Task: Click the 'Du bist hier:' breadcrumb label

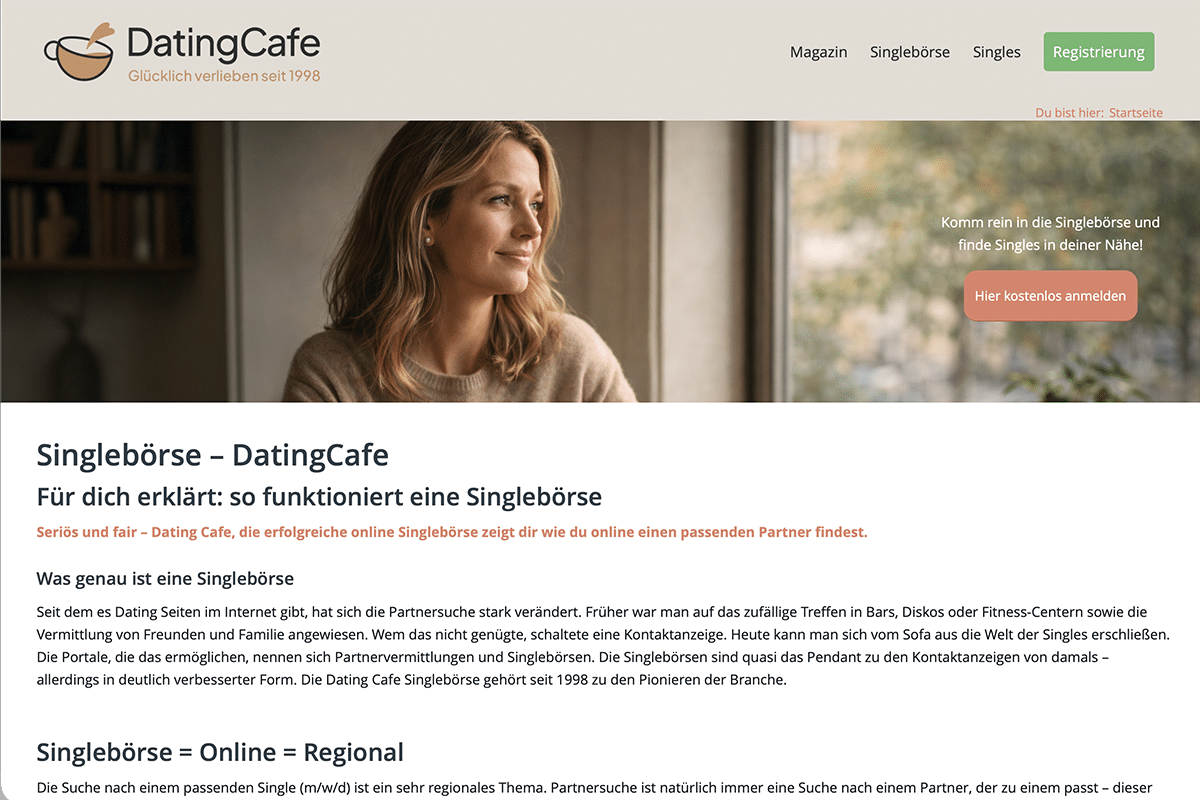Action: (1069, 113)
